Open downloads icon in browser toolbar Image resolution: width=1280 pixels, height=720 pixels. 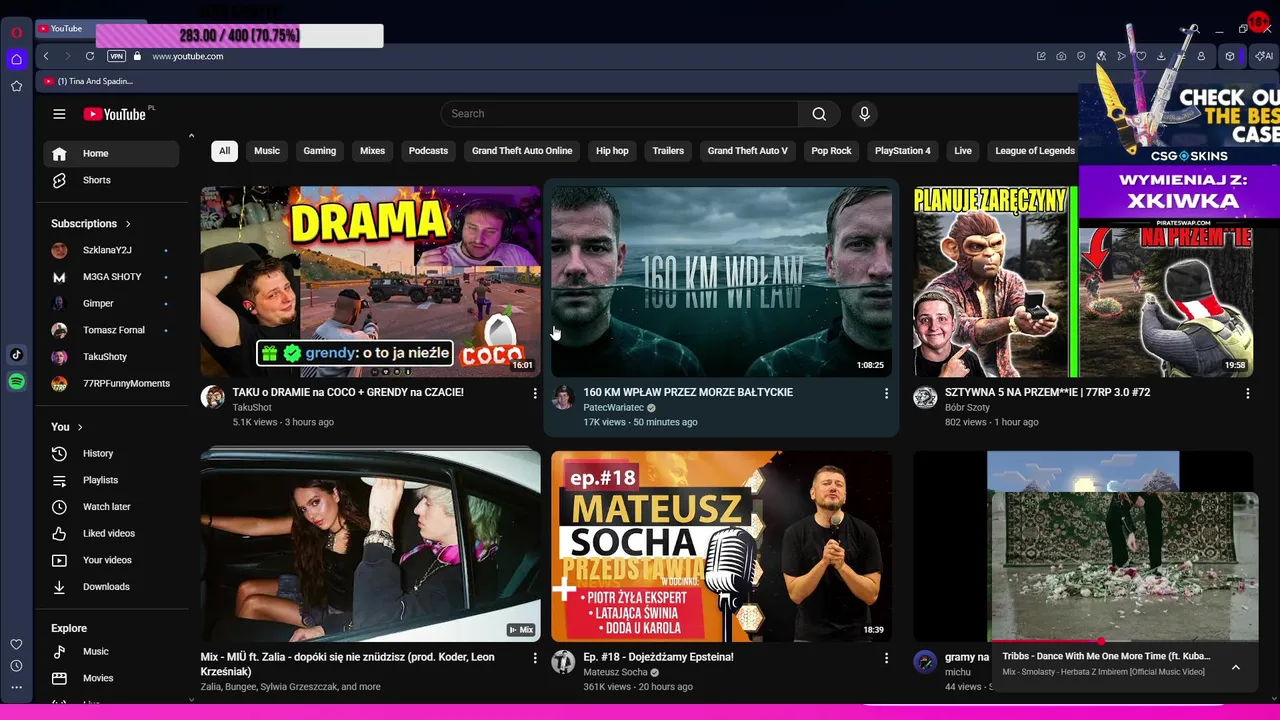click(1161, 56)
